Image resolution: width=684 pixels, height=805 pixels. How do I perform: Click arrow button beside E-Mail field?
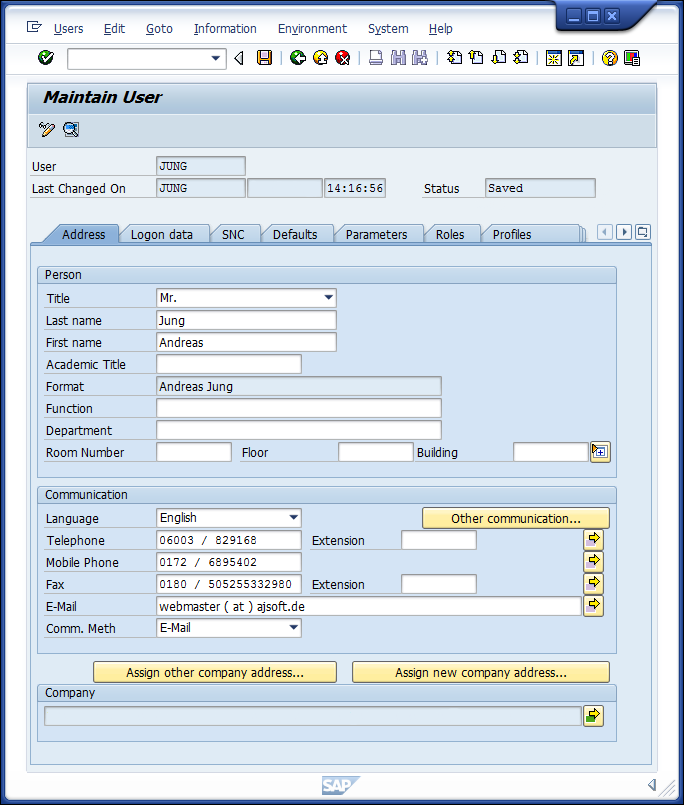594,605
